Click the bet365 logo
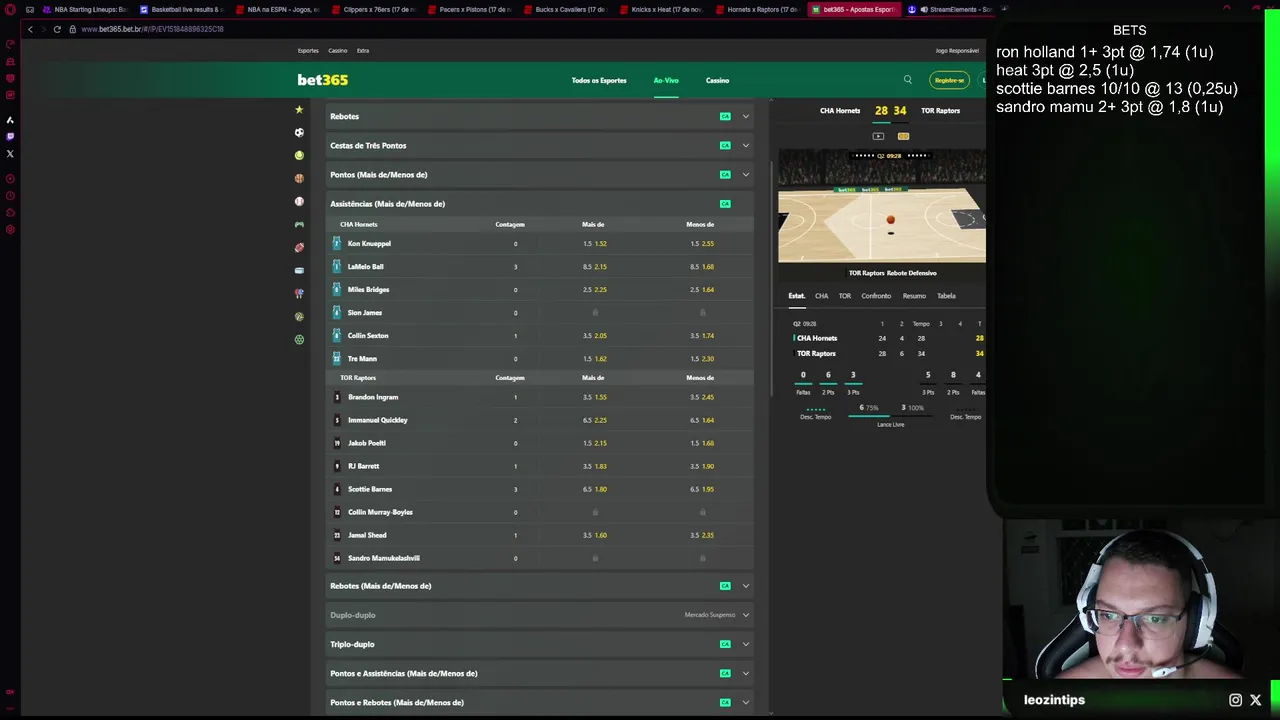 point(323,80)
